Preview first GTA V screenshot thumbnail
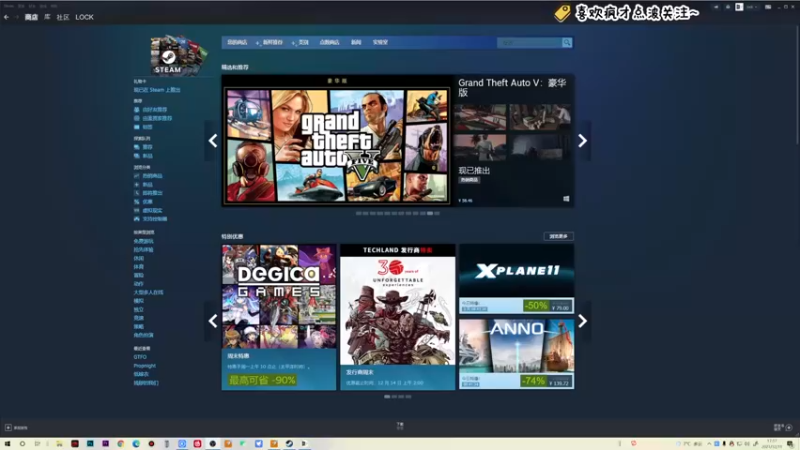This screenshot has width=800, height=450. tap(480, 117)
